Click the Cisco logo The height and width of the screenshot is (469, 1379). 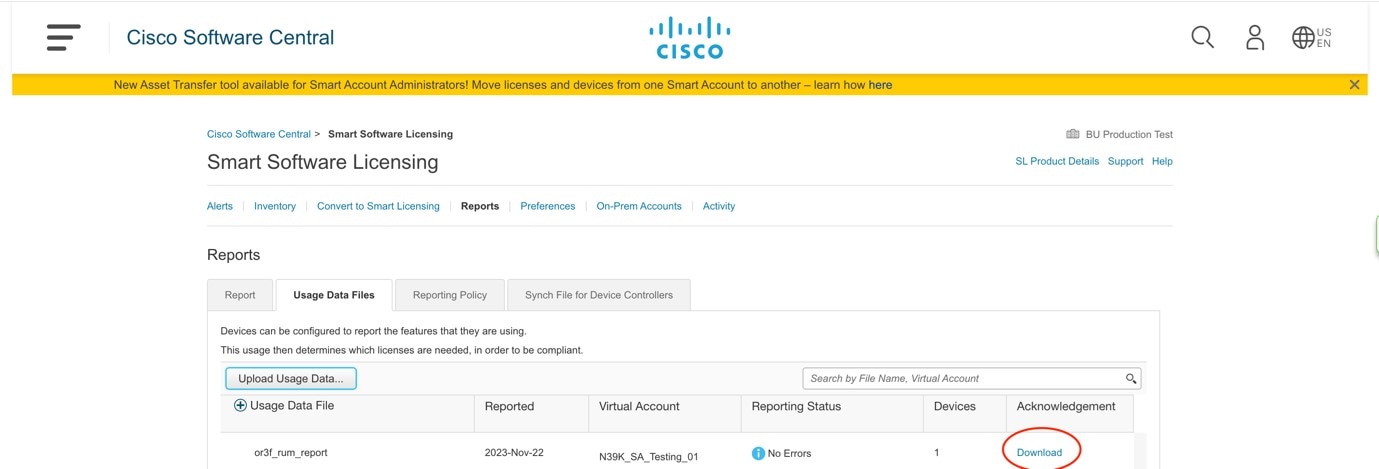[x=689, y=38]
